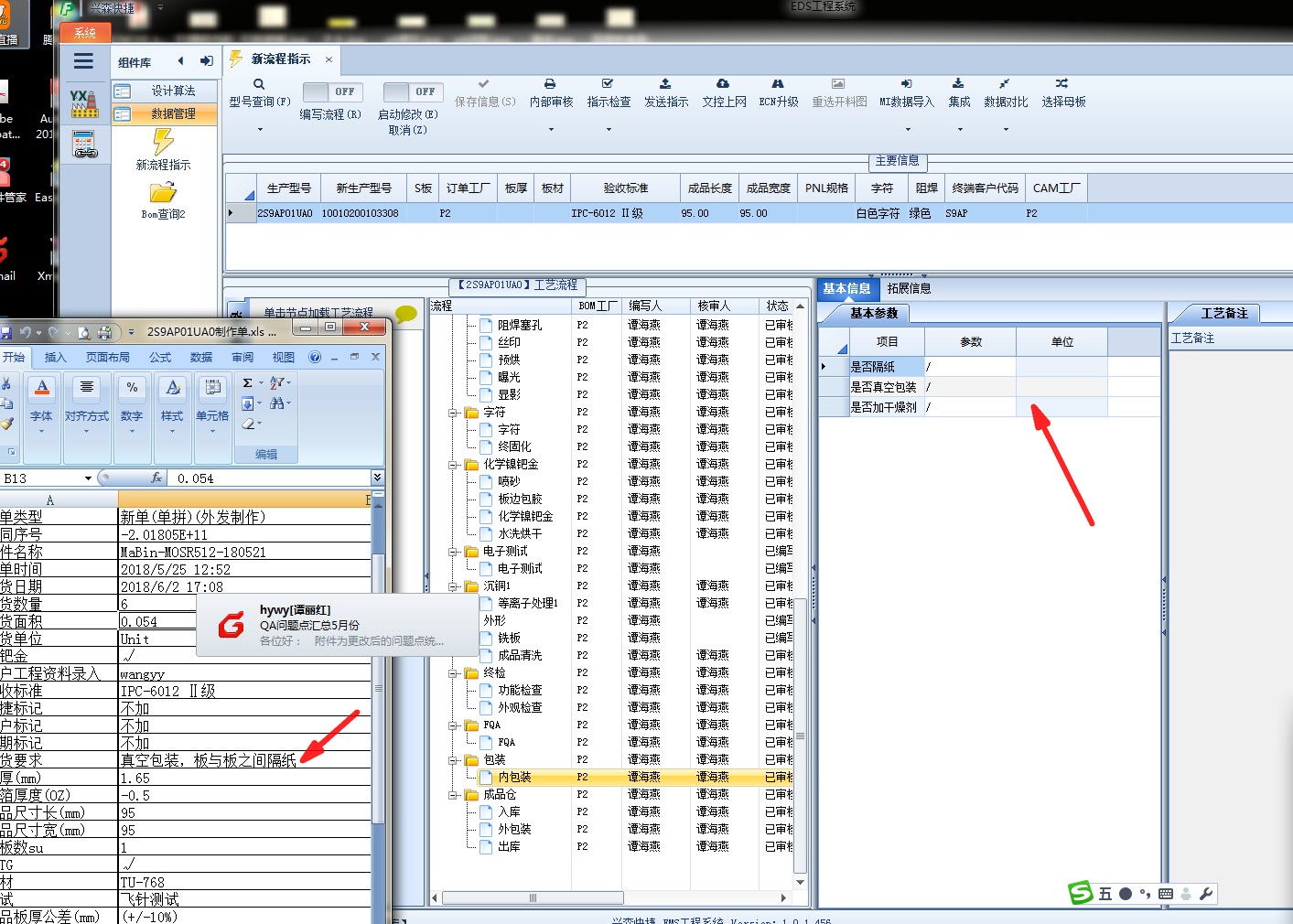Click the AutoSum sigma icon in Excel
Image resolution: width=1293 pixels, height=924 pixels.
pos(247,383)
